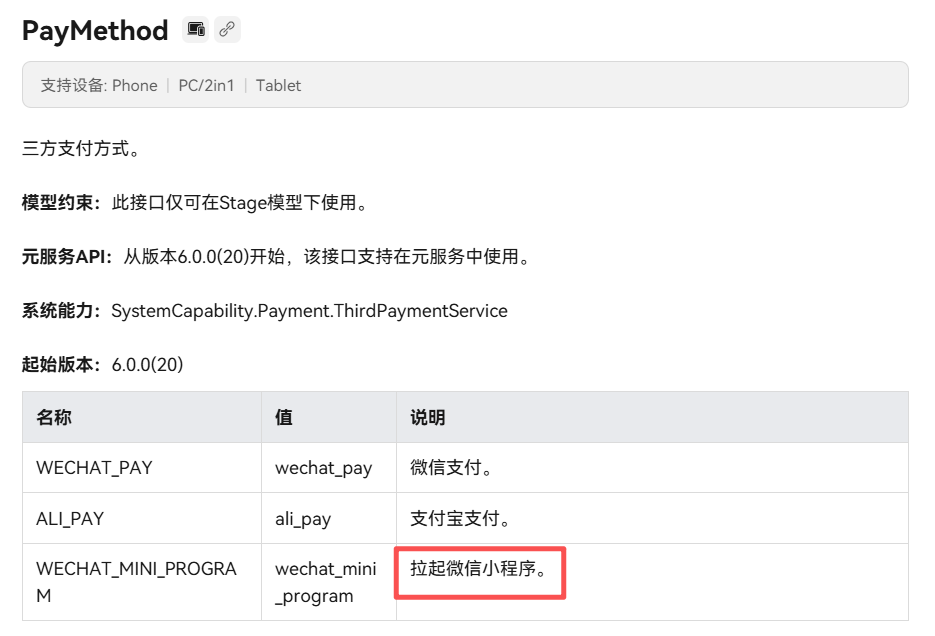
Task: Click the wechat_mini_program value cell
Action: (x=329, y=582)
